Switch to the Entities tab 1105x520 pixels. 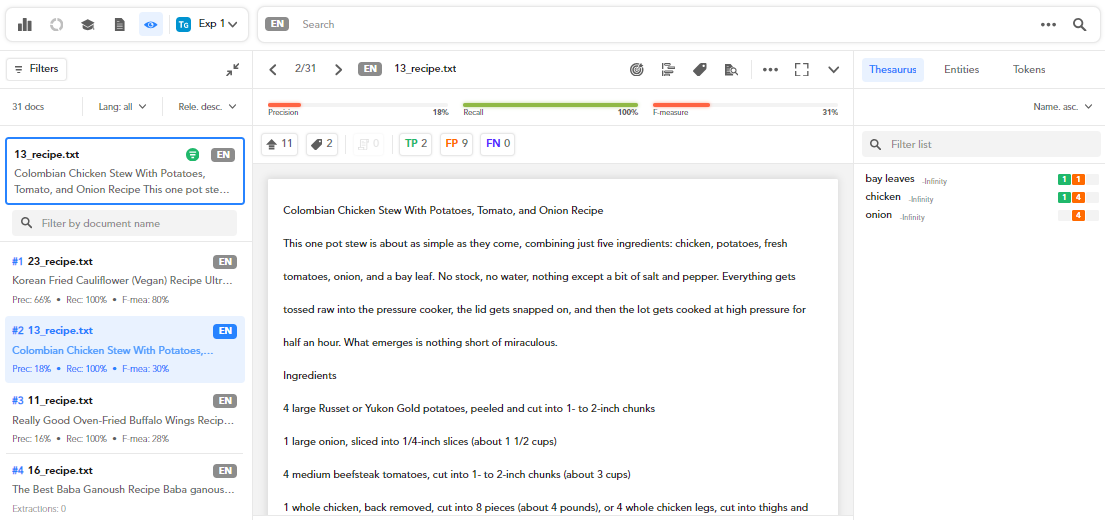(961, 69)
